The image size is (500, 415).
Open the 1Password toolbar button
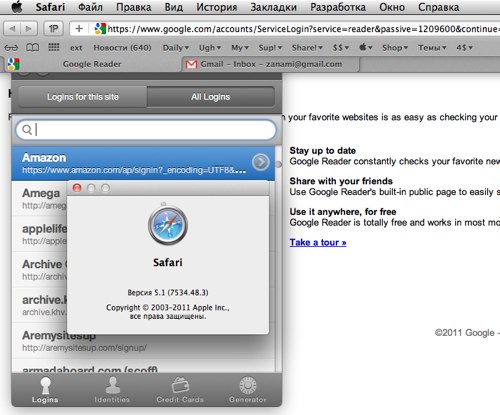(x=53, y=29)
